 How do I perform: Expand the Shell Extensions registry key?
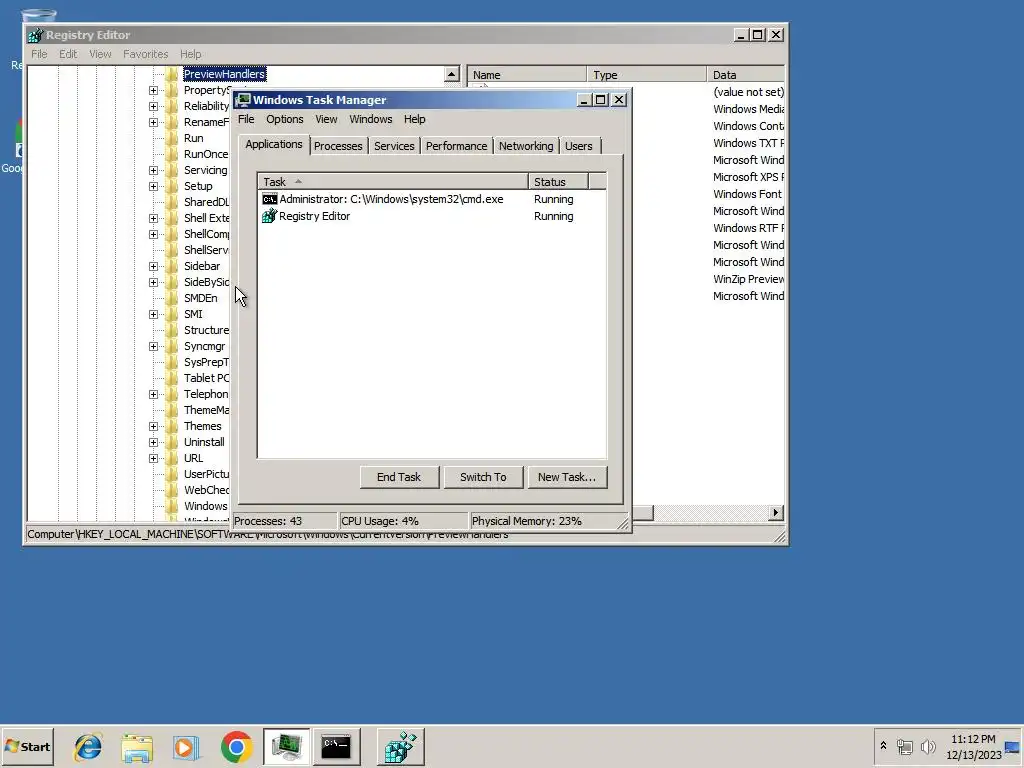153,218
